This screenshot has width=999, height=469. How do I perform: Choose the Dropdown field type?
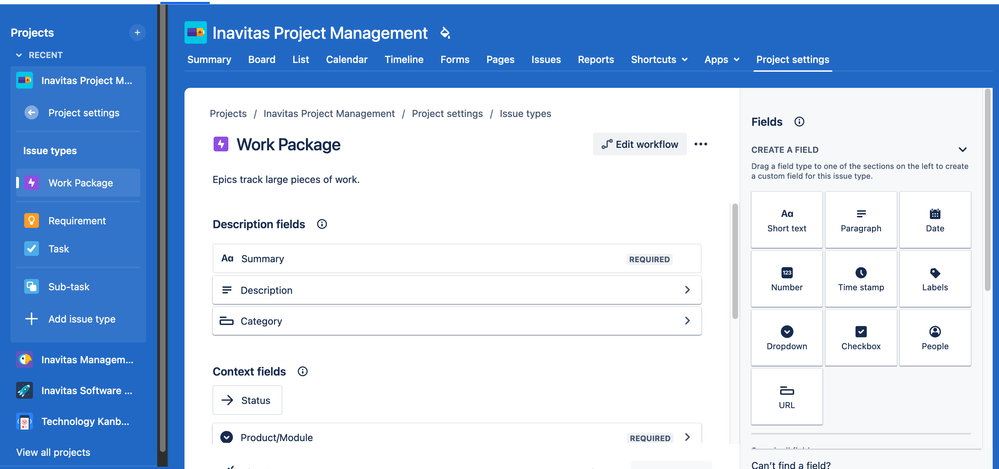(x=787, y=338)
